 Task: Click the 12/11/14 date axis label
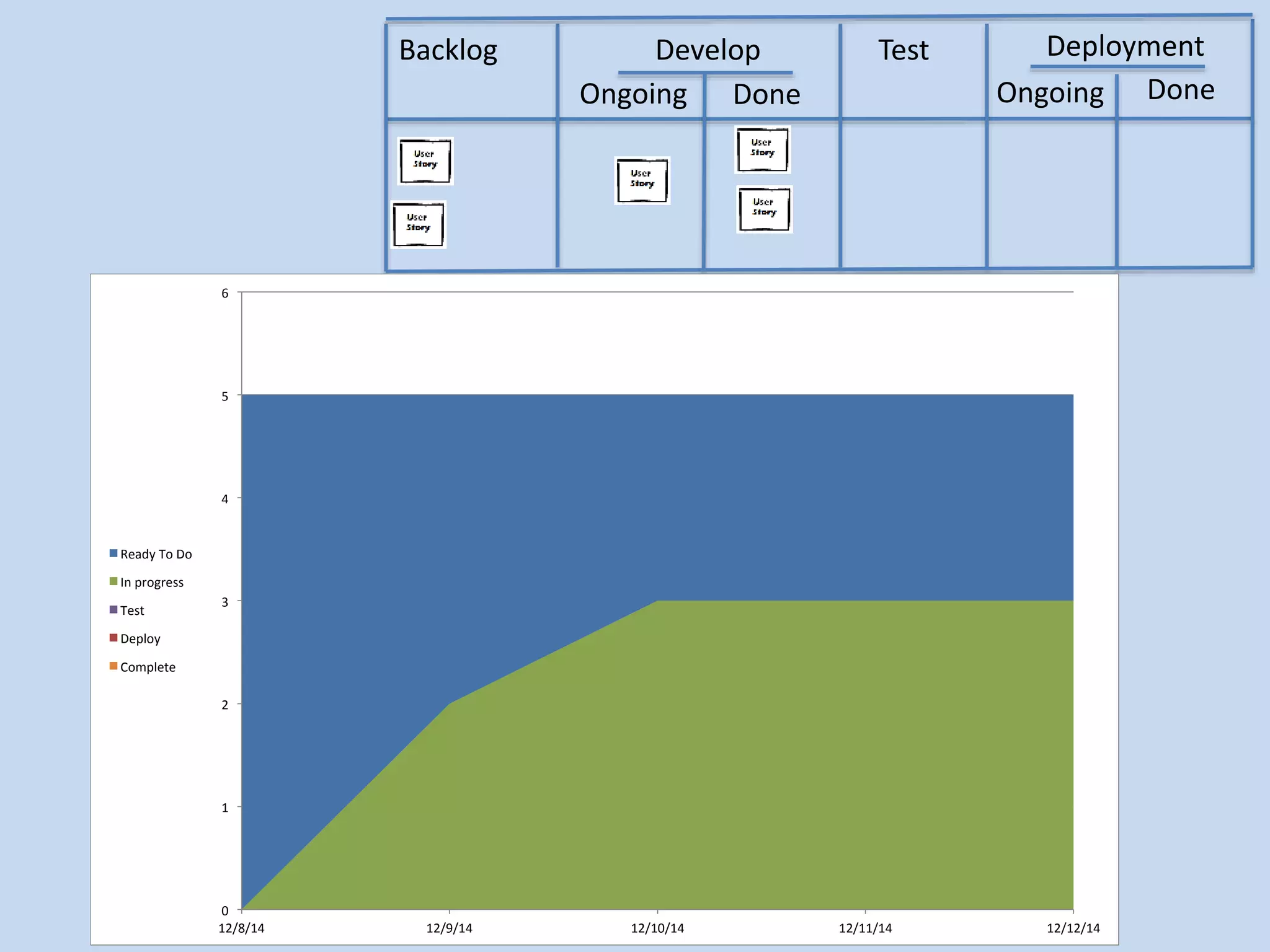(865, 928)
